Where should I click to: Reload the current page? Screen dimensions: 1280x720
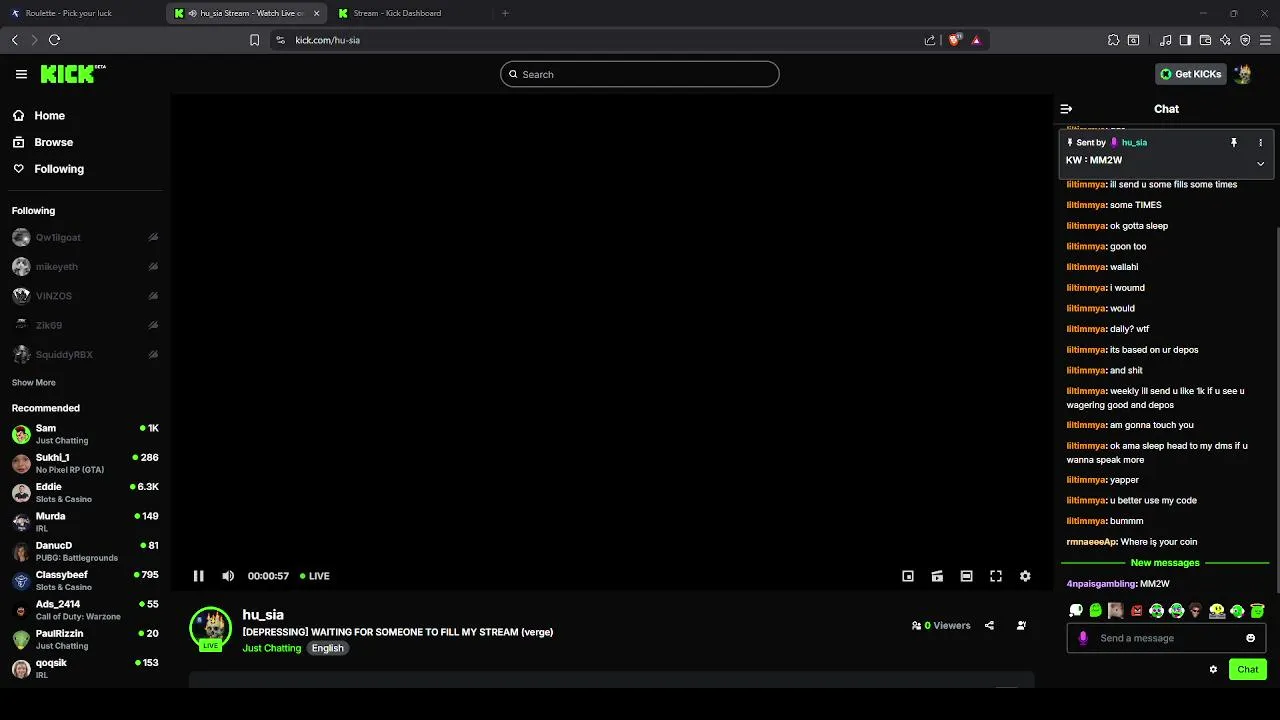pyautogui.click(x=54, y=40)
